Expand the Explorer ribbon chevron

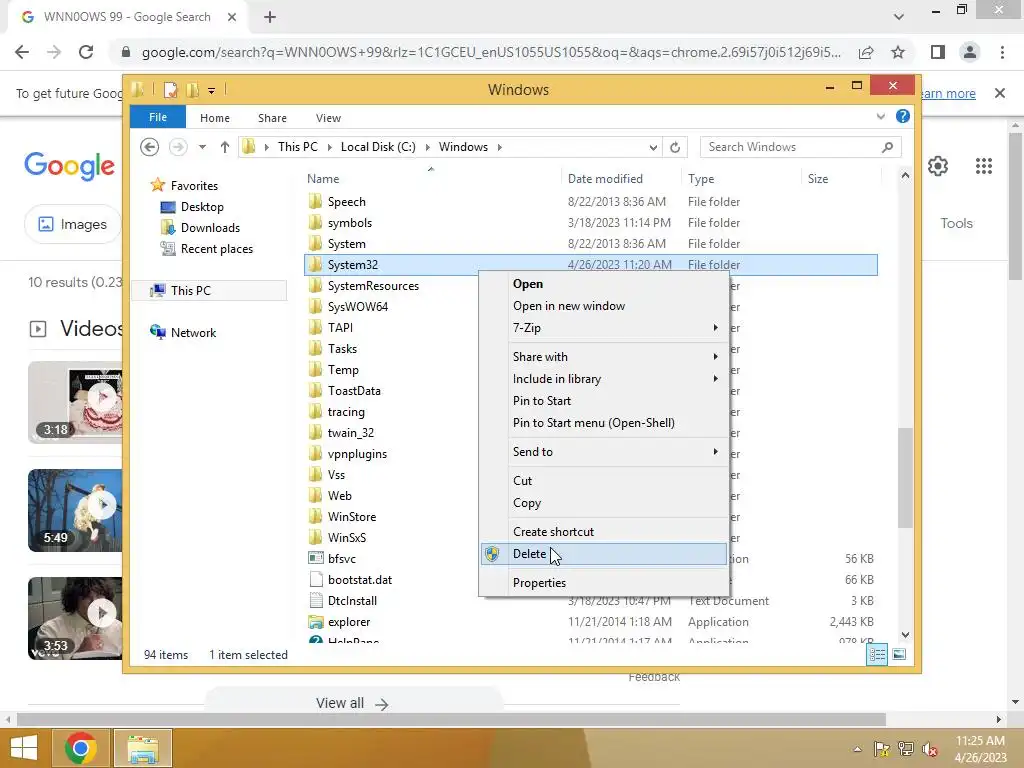pyautogui.click(x=880, y=116)
